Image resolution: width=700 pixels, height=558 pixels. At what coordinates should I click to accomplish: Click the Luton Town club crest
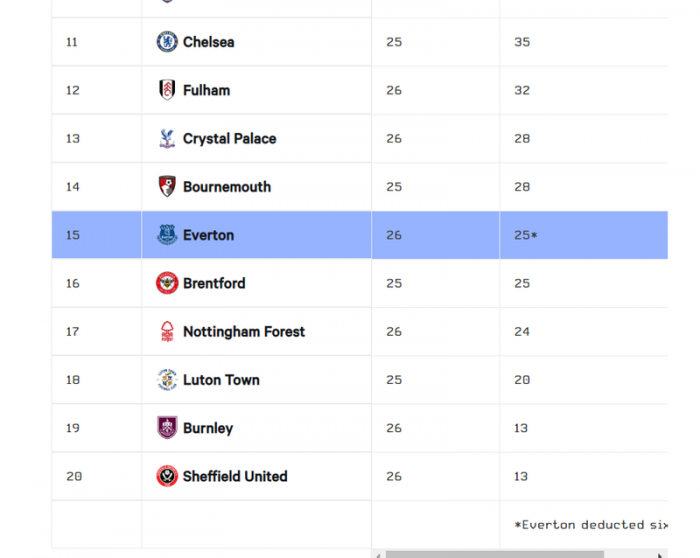click(x=167, y=380)
